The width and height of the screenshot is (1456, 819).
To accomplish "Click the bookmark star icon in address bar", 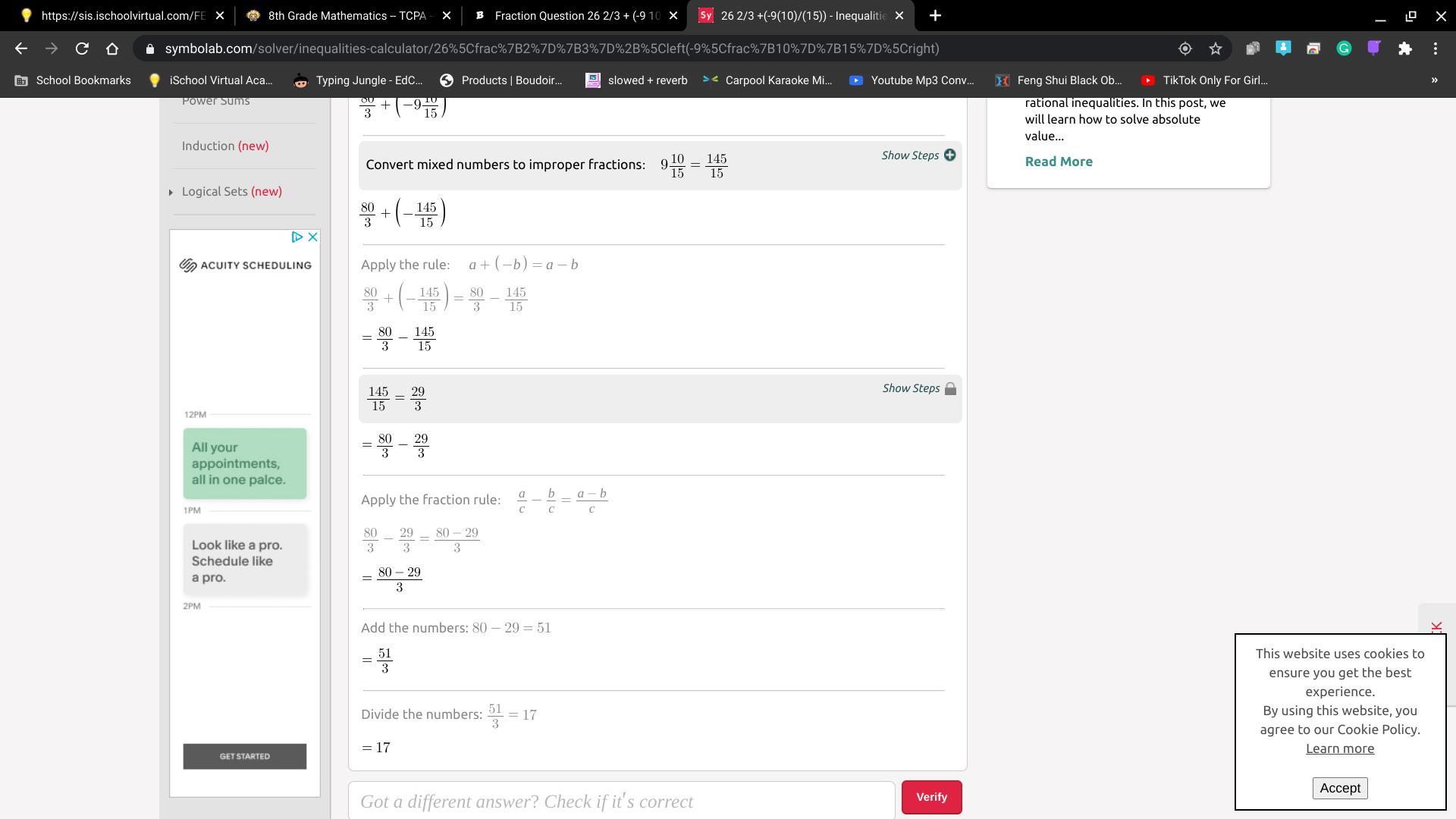I will (x=1216, y=49).
